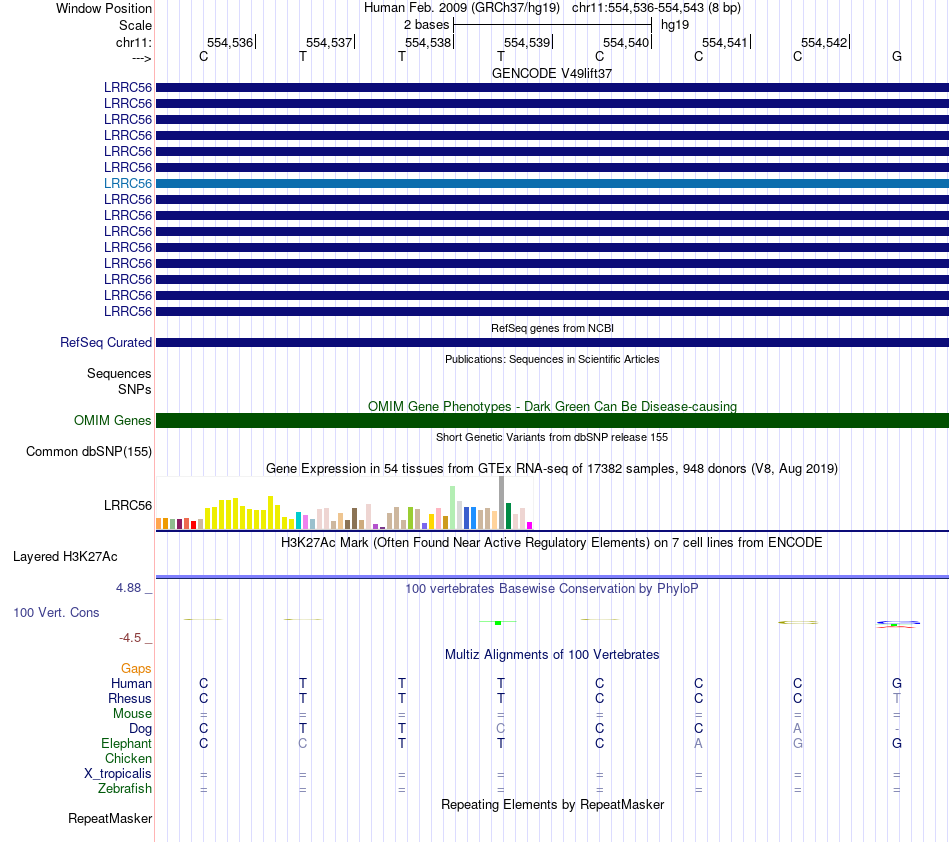
Task: Click the Layered H3K27Ac label
Action: click(65, 557)
